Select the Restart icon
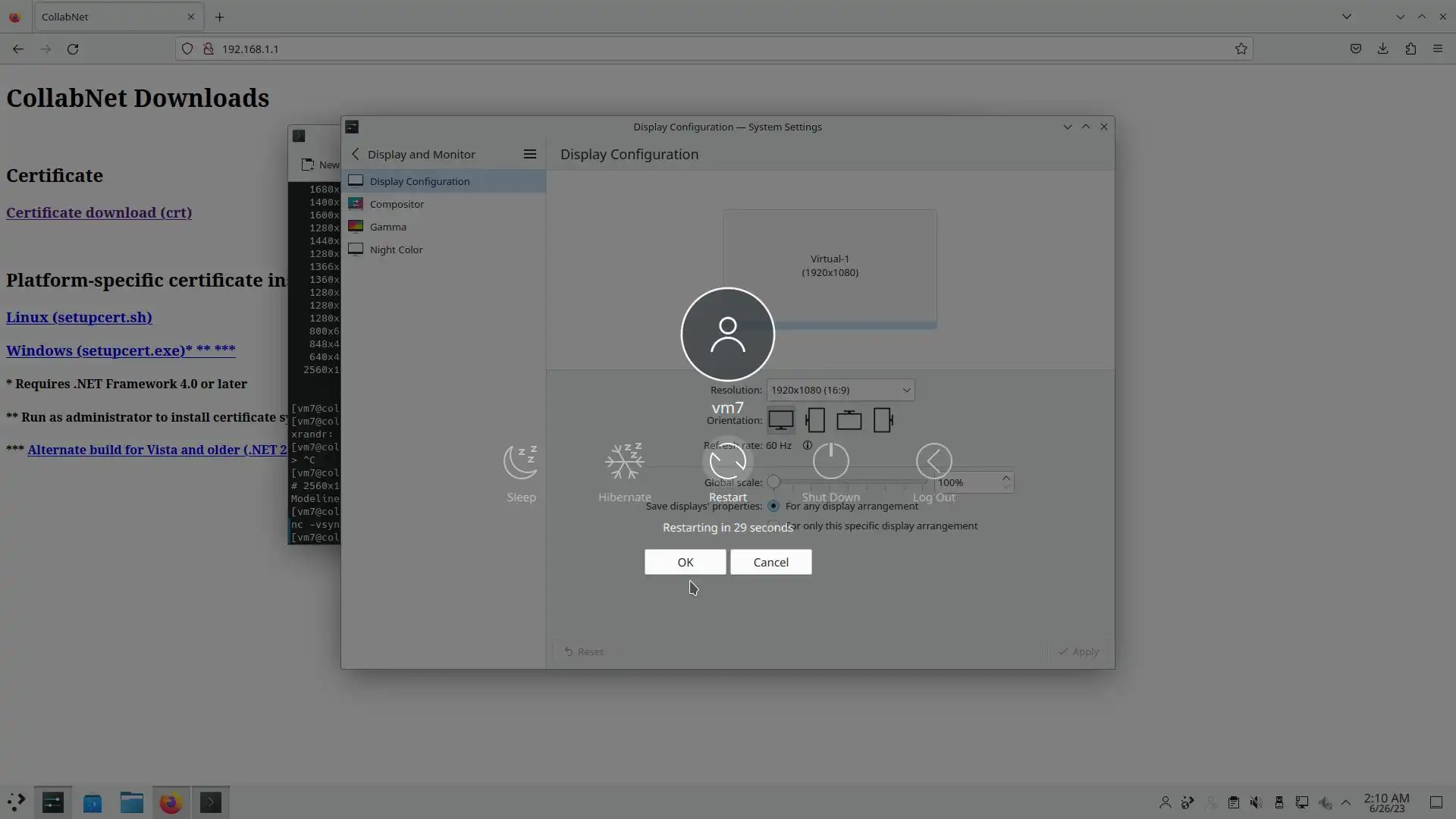Screen dimensions: 1456x819 click(727, 462)
